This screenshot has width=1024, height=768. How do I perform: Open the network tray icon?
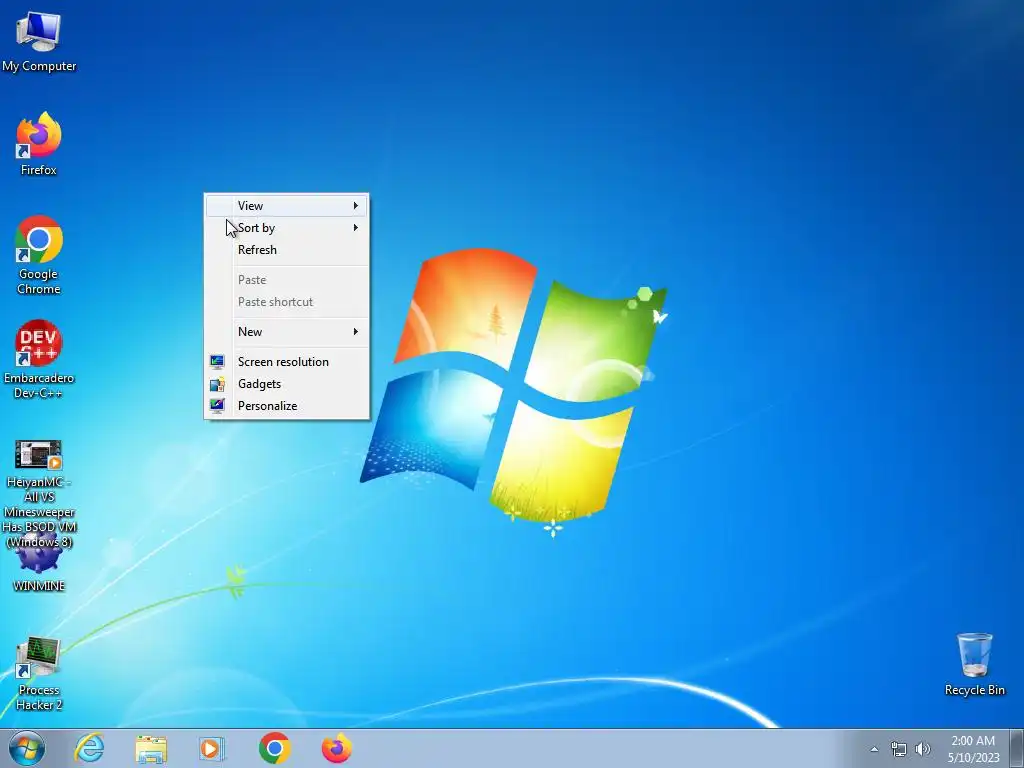click(x=899, y=749)
